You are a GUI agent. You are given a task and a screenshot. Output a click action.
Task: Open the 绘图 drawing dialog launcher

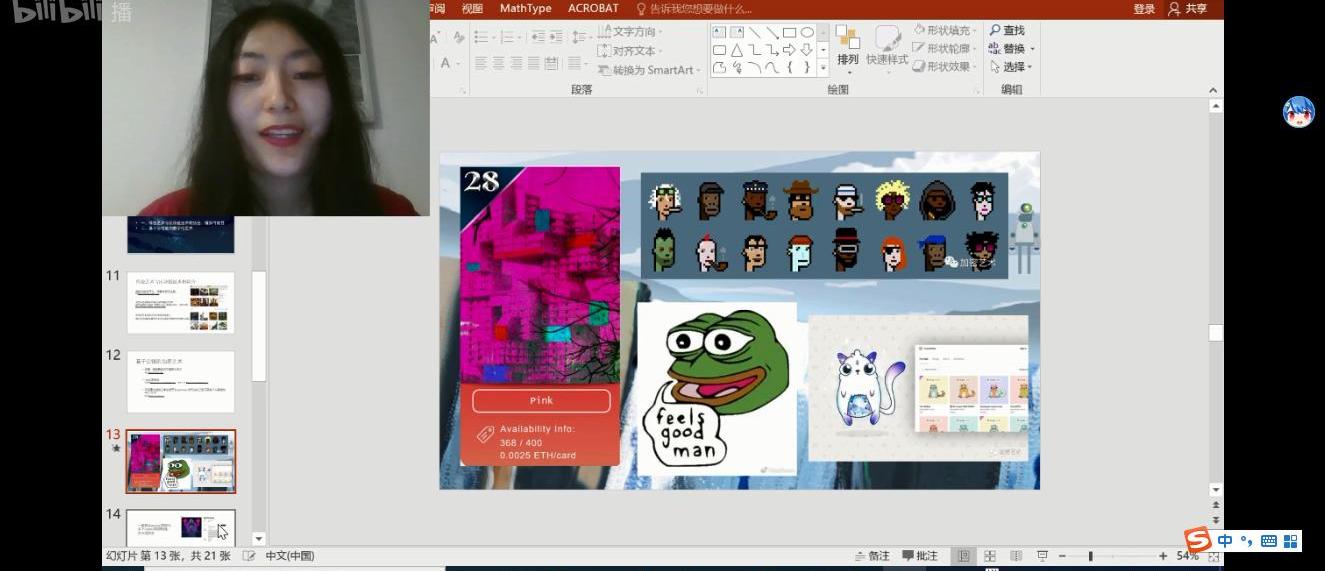click(977, 90)
